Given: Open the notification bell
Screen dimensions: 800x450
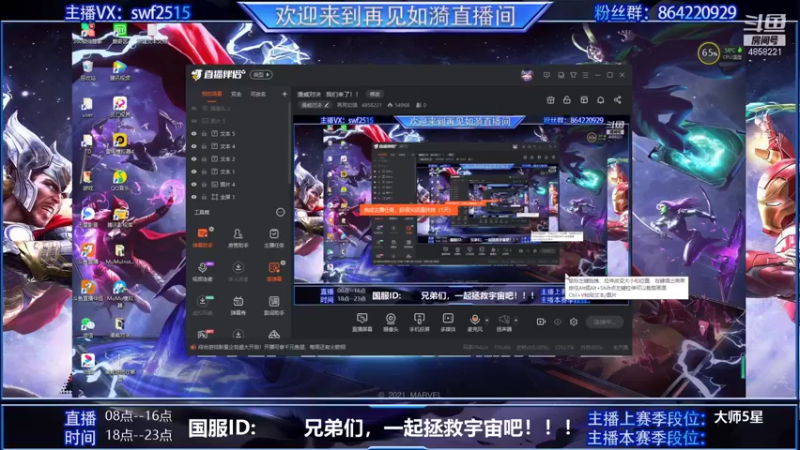Looking at the screenshot, I should (601, 100).
